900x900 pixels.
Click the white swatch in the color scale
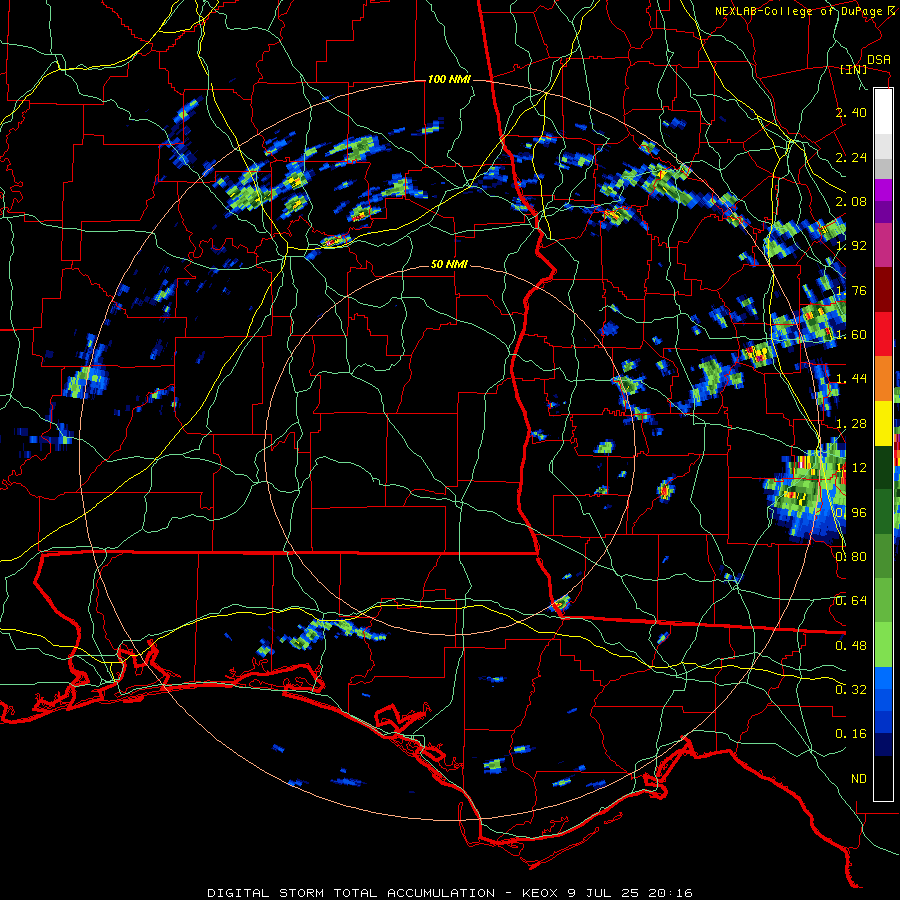[883, 111]
